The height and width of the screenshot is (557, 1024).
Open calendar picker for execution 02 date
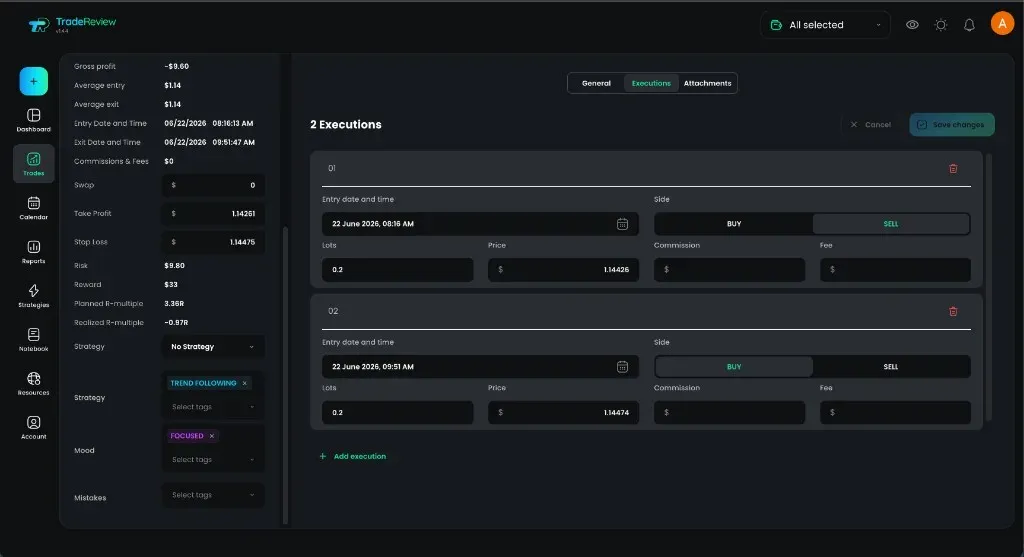pos(622,367)
